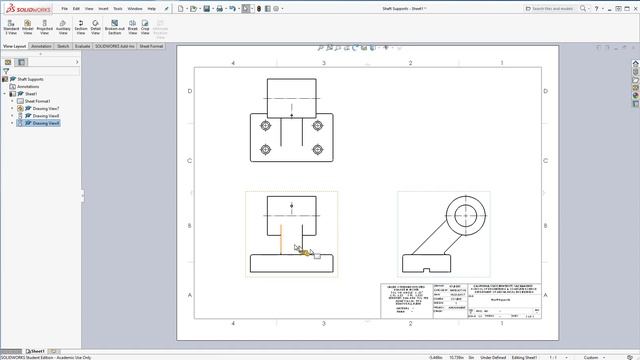Viewport: 640px width, 360px height.
Task: Click the Undo arrow icon
Action: click(x=232, y=8)
